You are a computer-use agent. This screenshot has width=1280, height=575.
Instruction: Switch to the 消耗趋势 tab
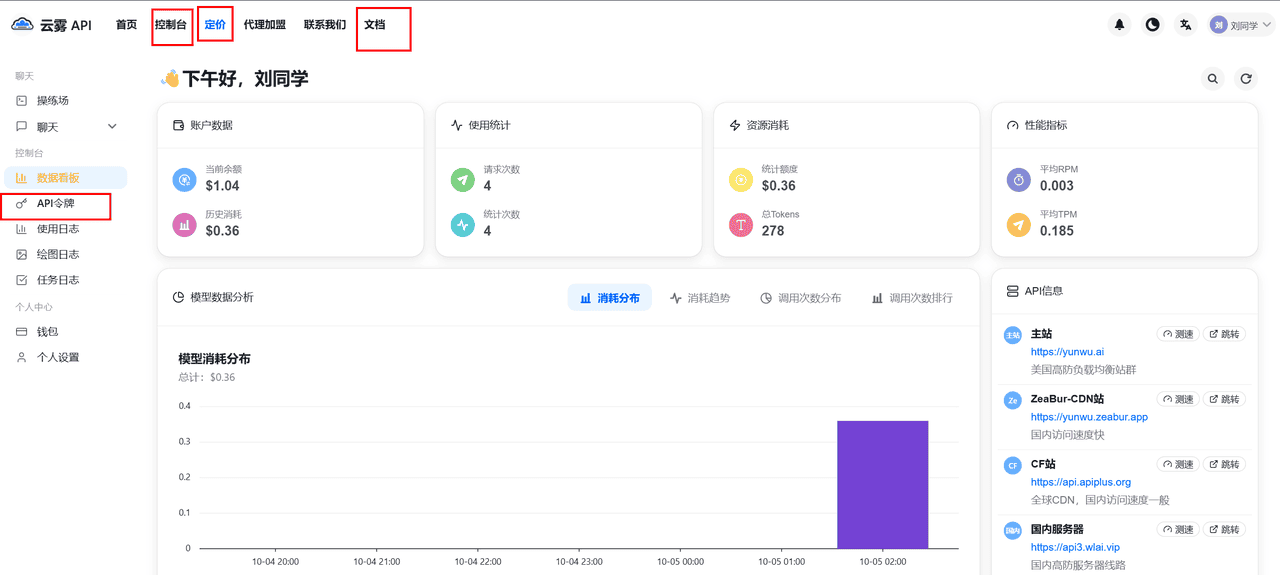[700, 298]
